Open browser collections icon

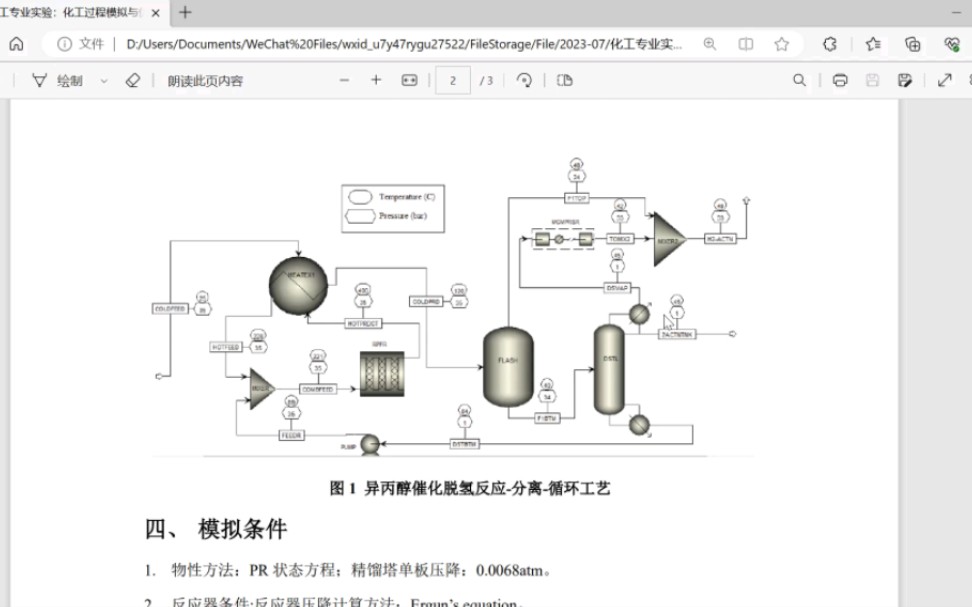[x=912, y=44]
